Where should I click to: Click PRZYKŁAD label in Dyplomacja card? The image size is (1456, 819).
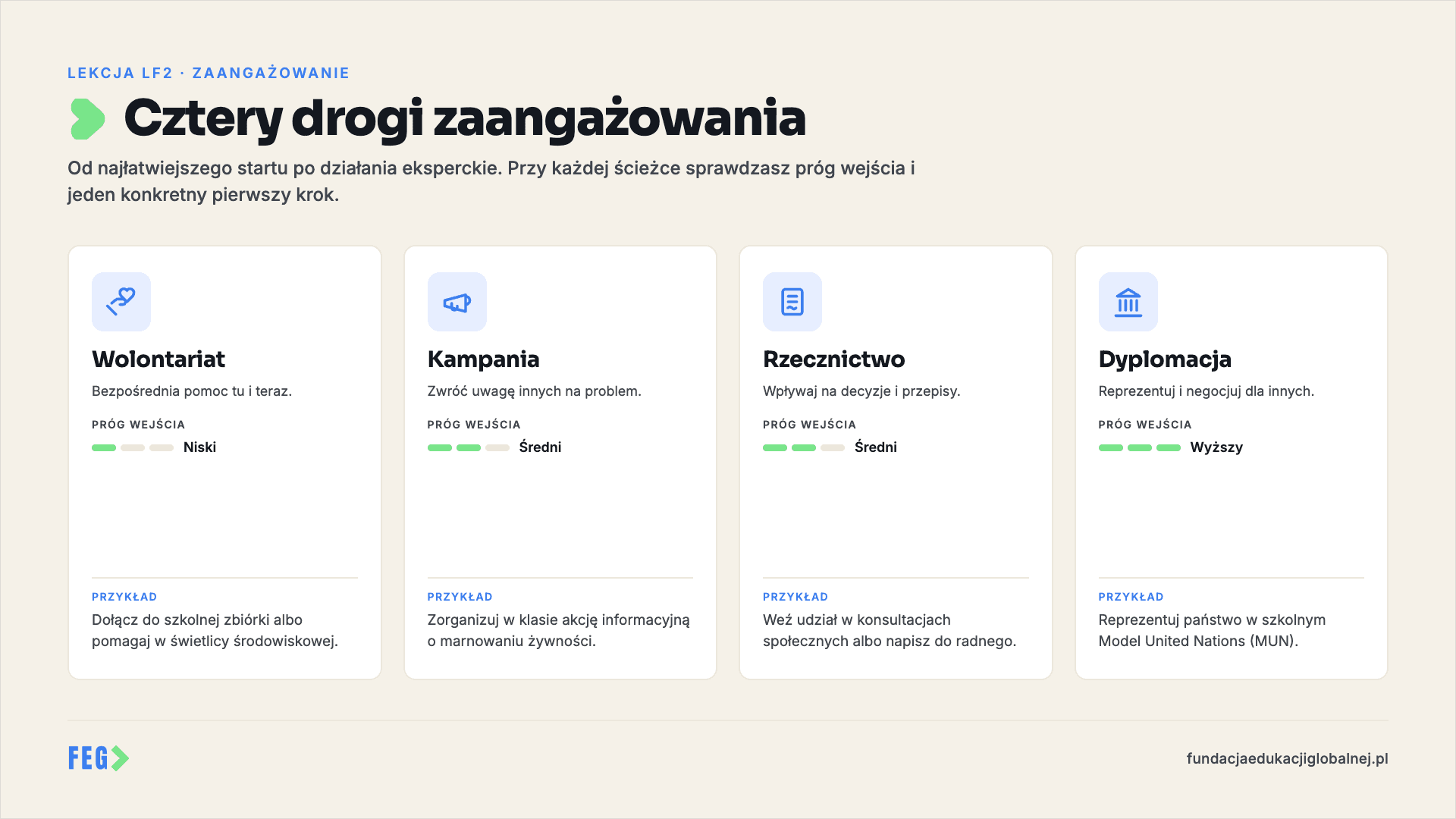(x=1131, y=597)
